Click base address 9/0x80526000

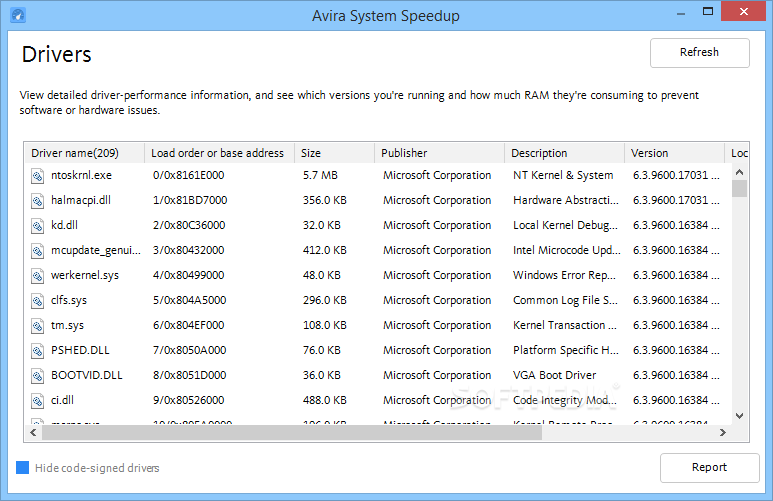tap(189, 400)
